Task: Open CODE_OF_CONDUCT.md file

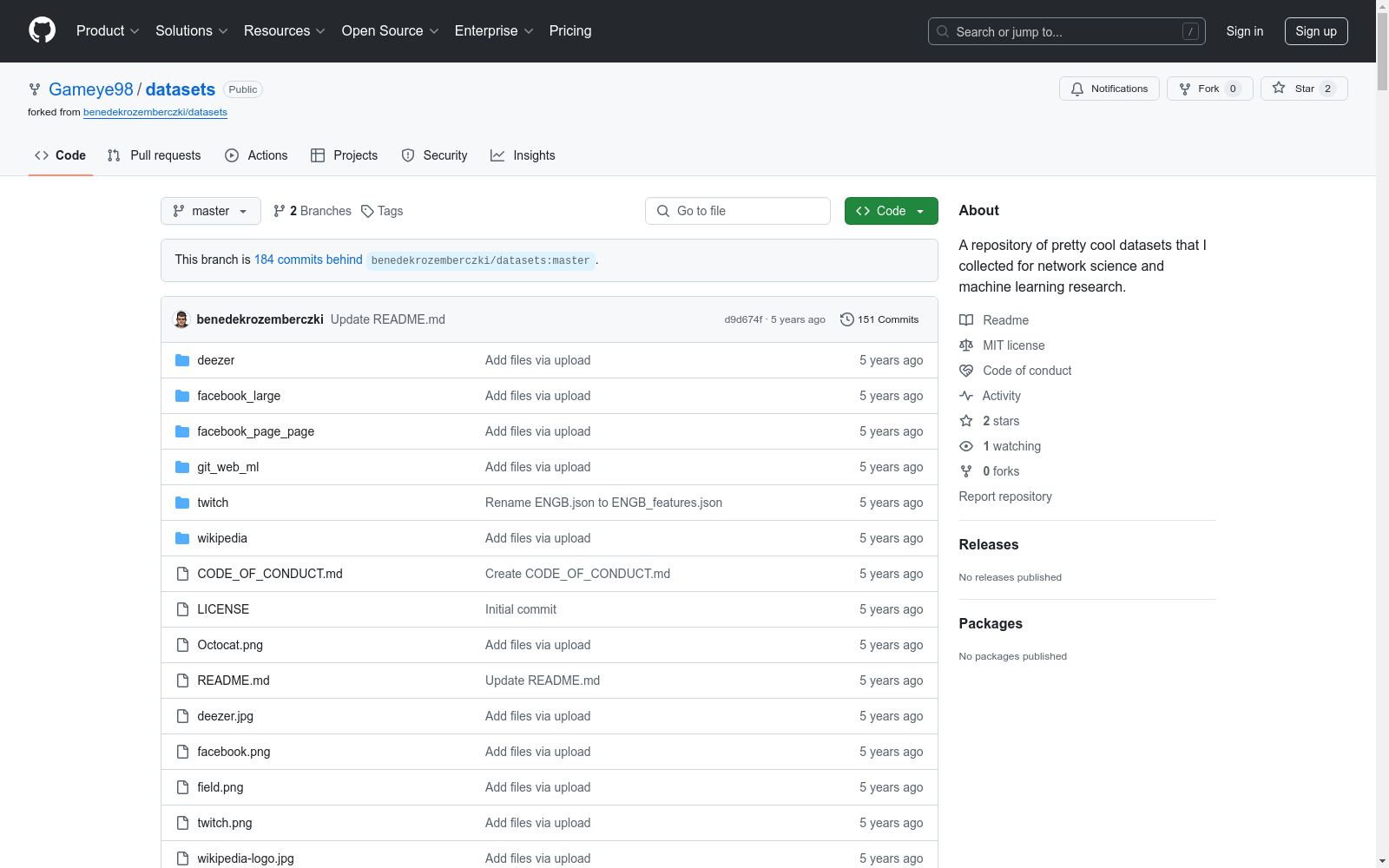Action: point(270,574)
